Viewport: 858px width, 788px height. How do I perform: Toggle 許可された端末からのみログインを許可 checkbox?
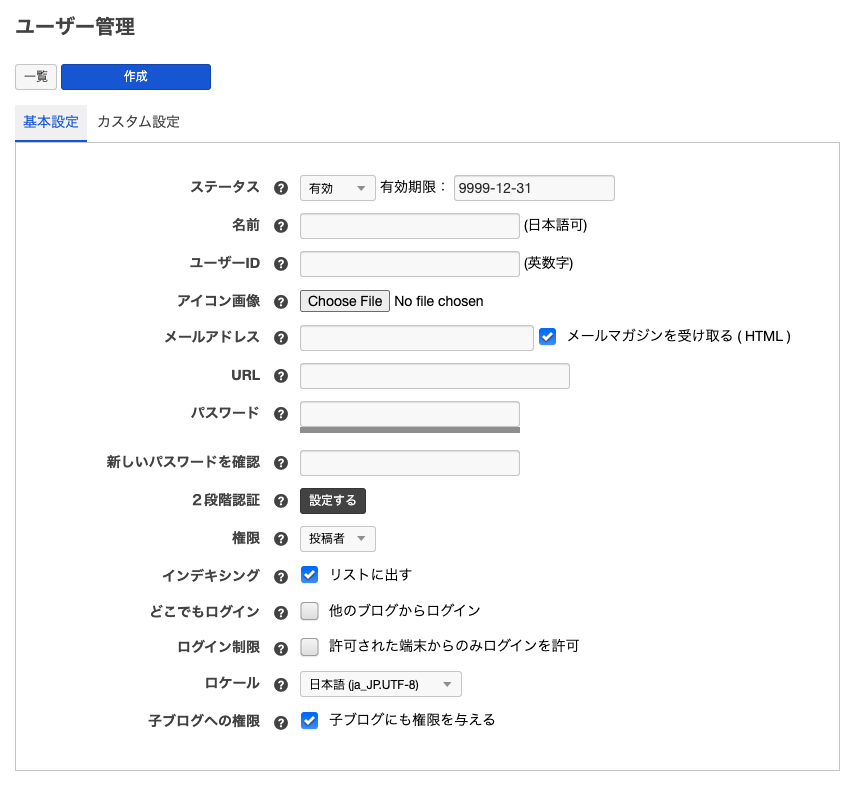(310, 646)
